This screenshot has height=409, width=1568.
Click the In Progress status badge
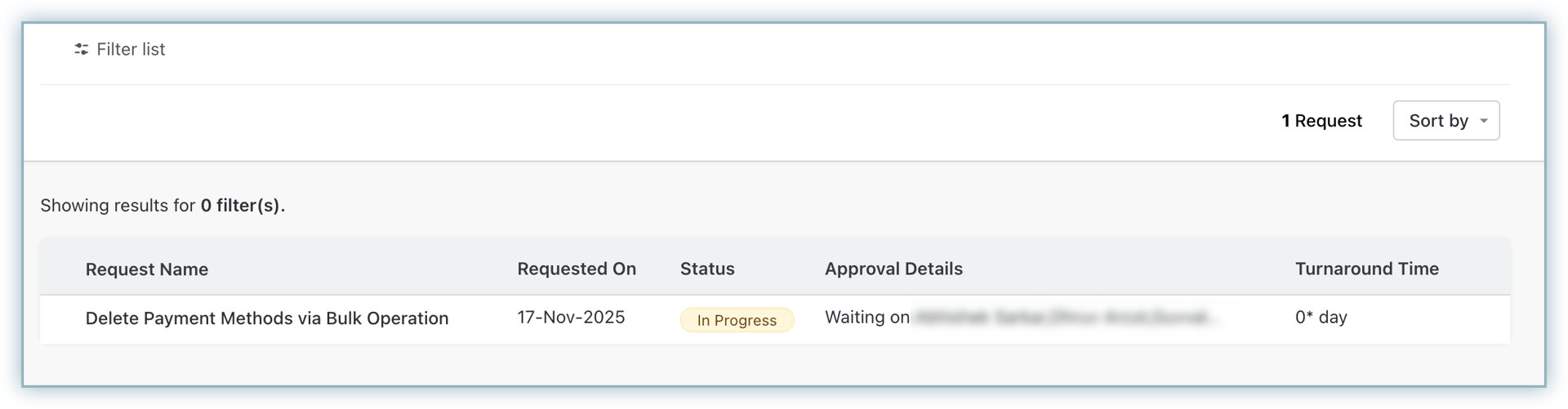click(x=737, y=320)
